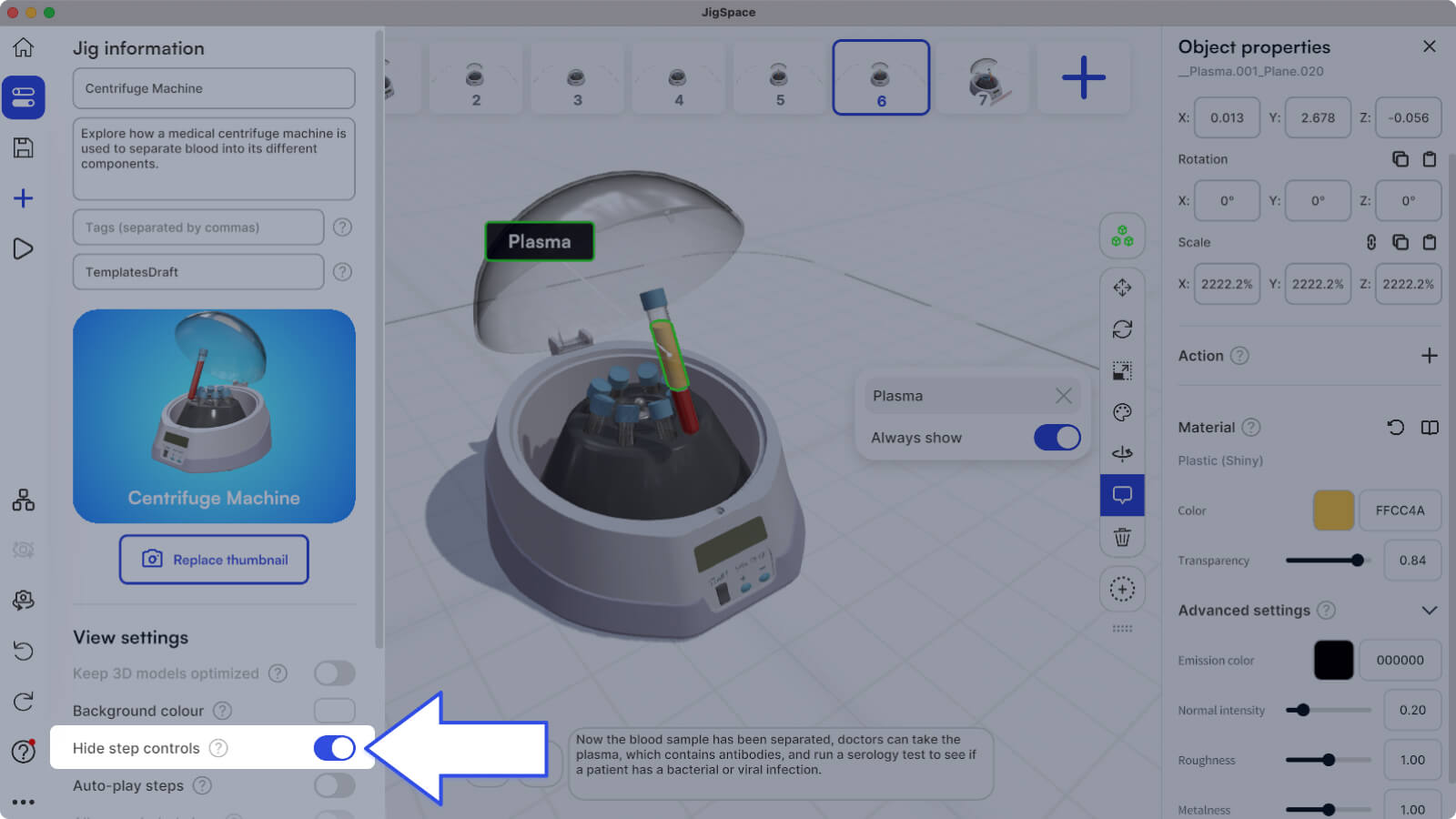The width and height of the screenshot is (1456, 819).
Task: Select the Move tool icon
Action: pyautogui.click(x=1122, y=288)
